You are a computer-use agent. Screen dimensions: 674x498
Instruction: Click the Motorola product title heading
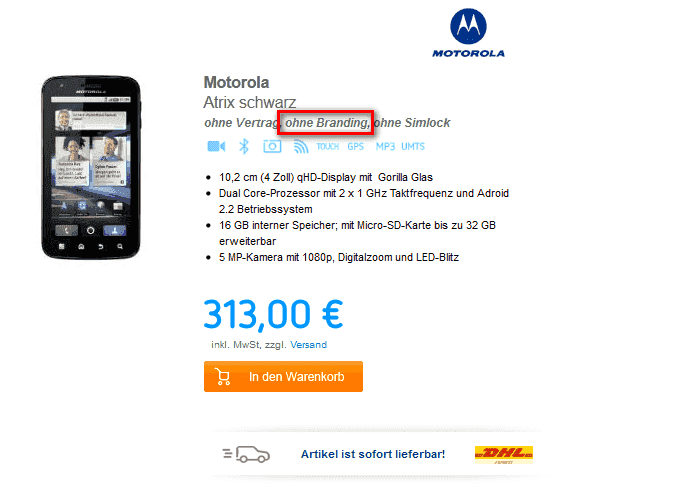click(236, 82)
